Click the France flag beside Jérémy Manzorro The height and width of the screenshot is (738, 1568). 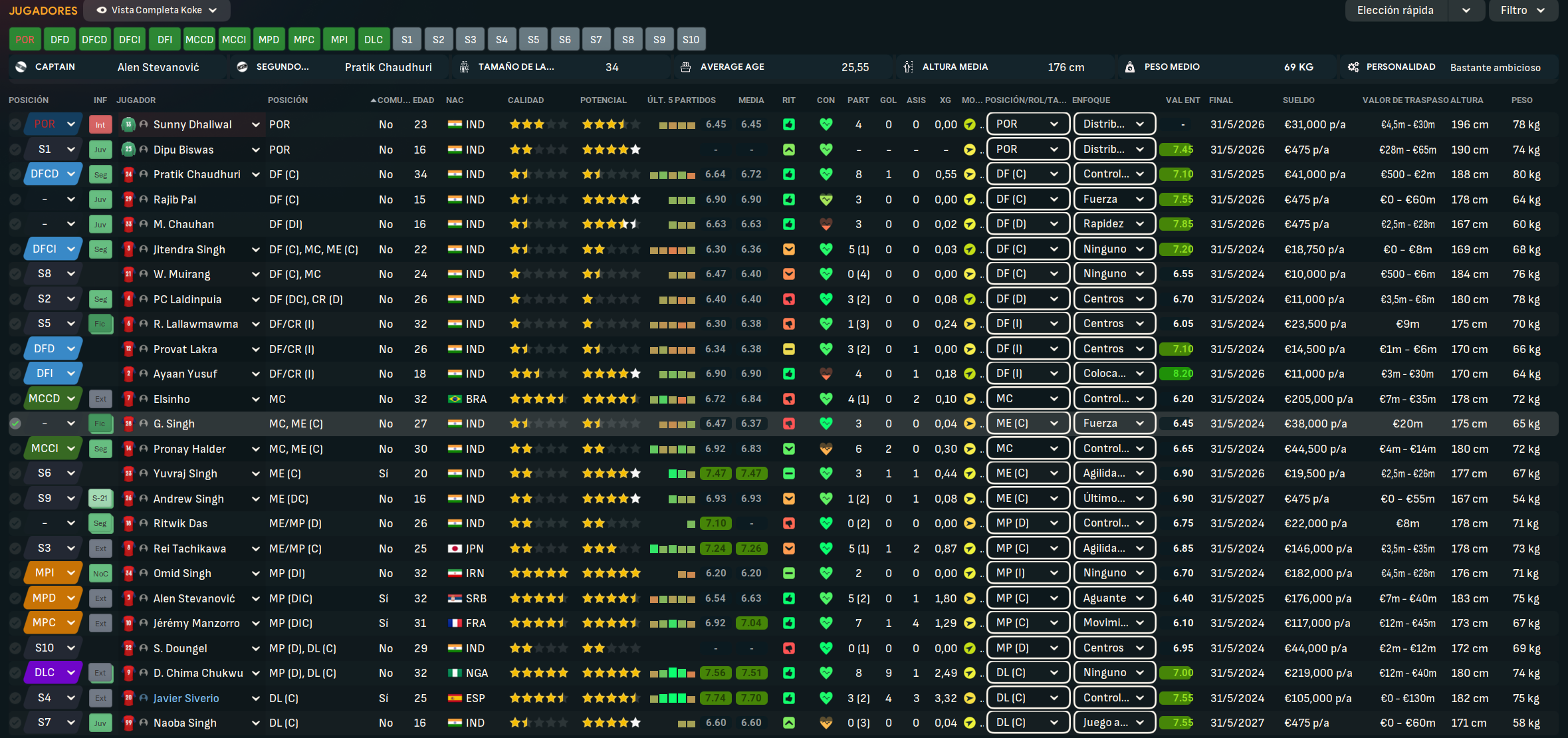455,623
